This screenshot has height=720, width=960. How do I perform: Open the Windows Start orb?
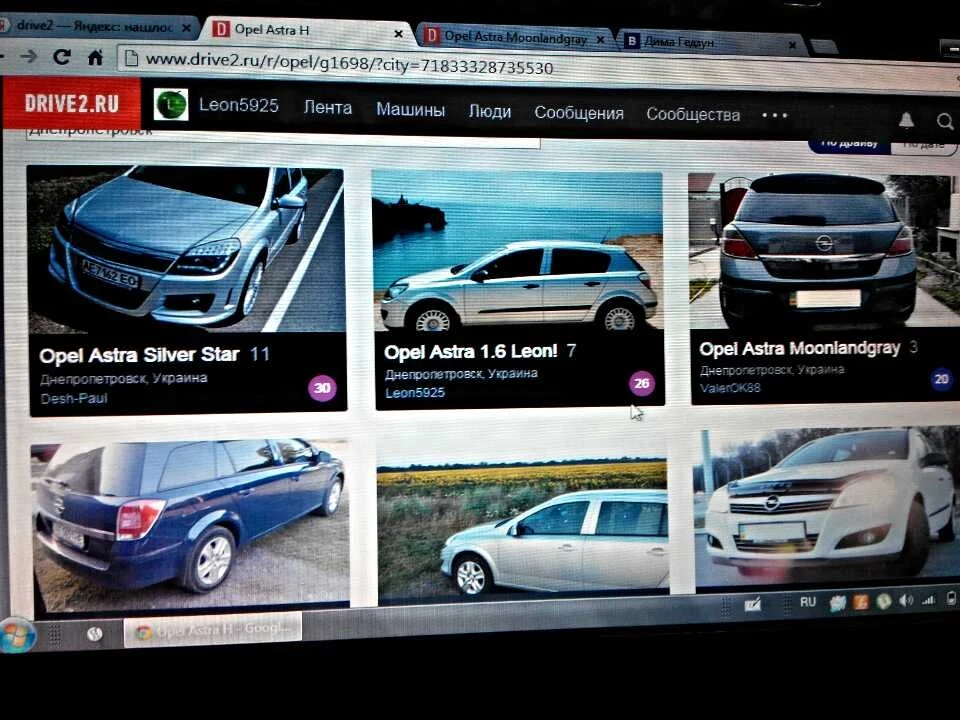click(x=17, y=635)
